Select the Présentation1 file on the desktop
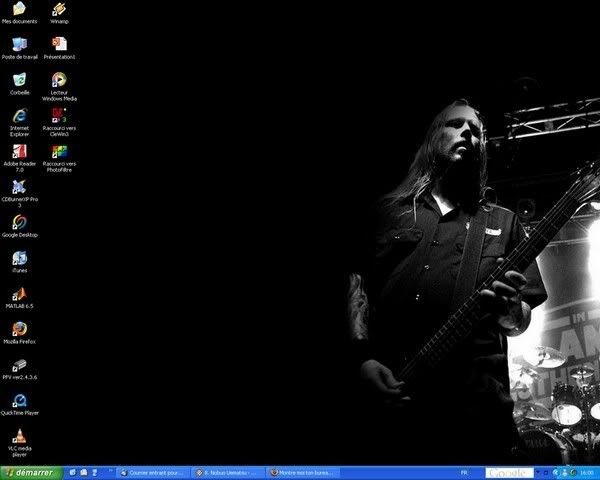 pos(59,44)
